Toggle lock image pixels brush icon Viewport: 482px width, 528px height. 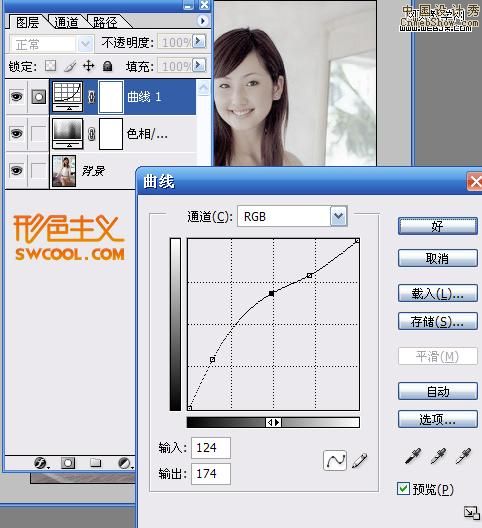70,66
